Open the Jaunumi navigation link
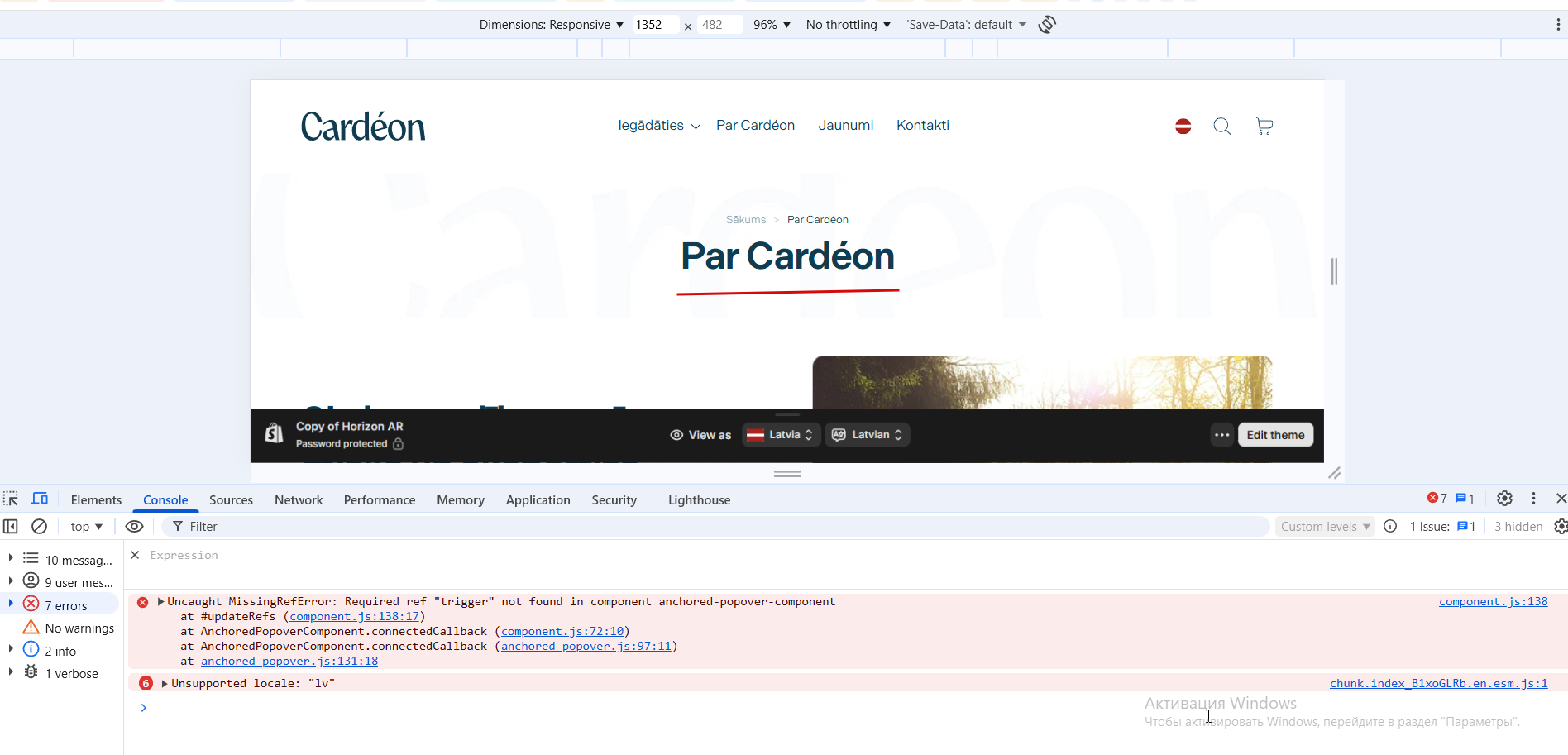1568x755 pixels. 846,126
